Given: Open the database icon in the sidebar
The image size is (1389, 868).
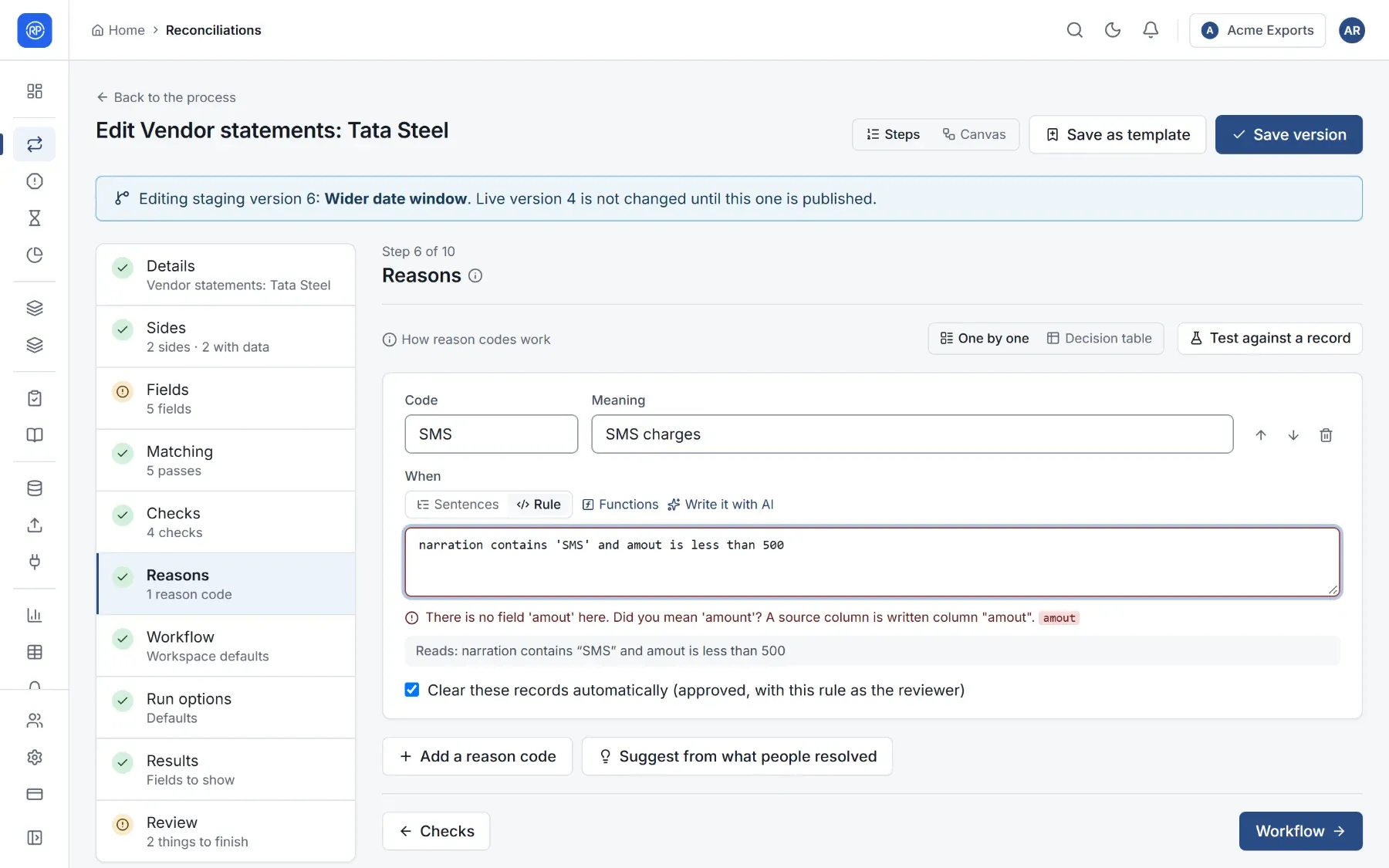Looking at the screenshot, I should (35, 488).
